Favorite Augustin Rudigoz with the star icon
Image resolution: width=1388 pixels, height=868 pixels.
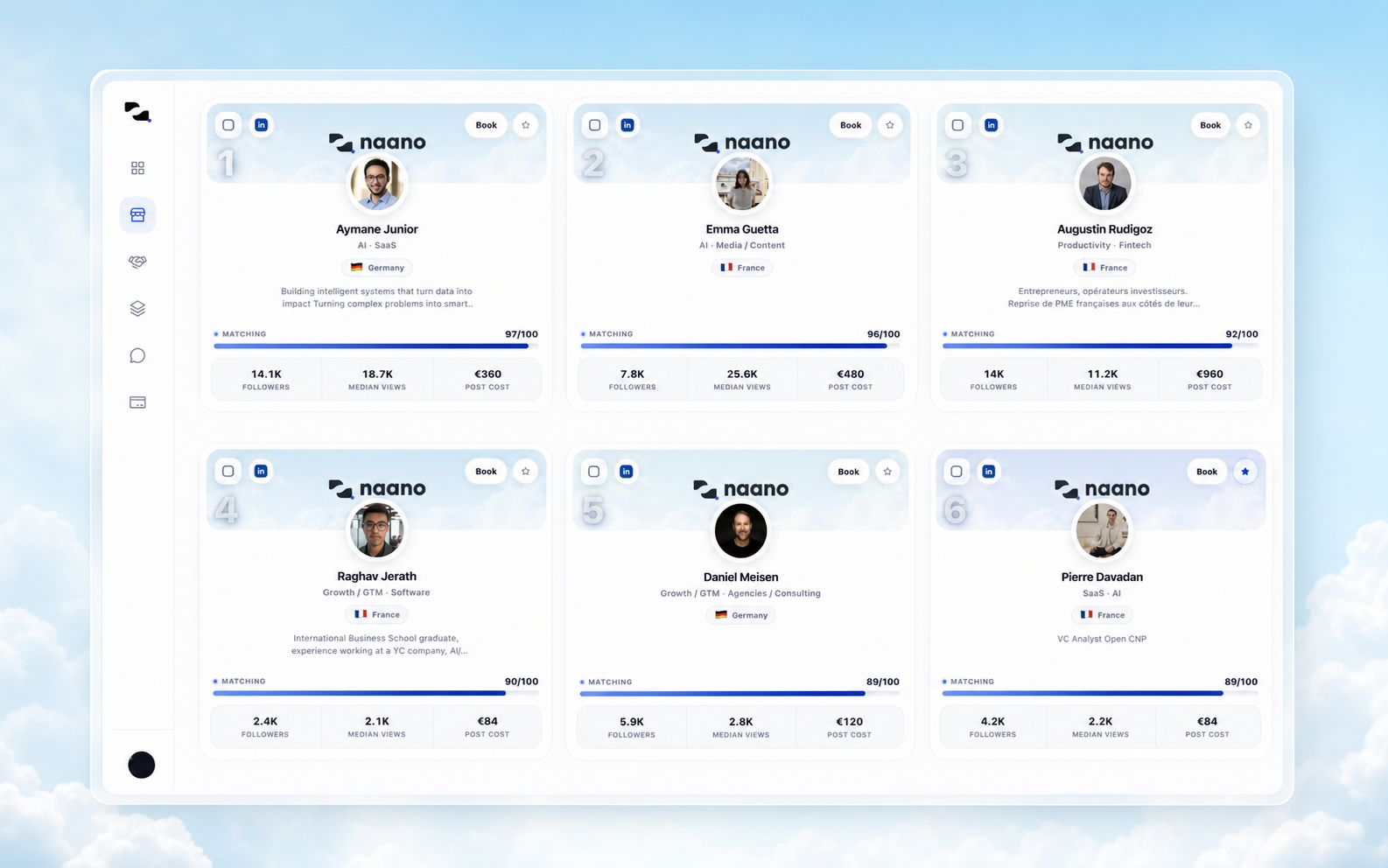tap(1248, 125)
